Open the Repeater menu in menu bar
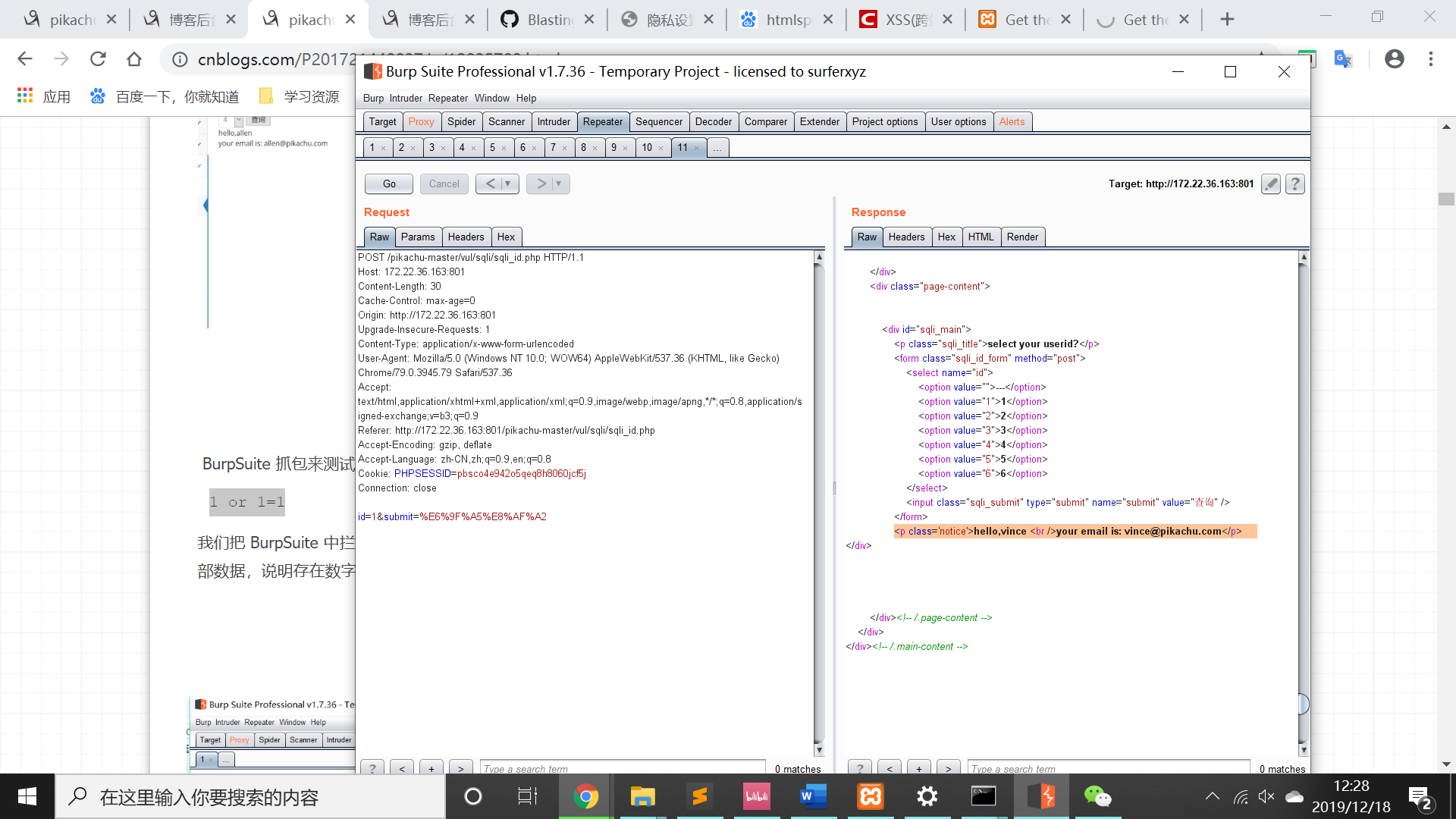1456x819 pixels. tap(447, 98)
